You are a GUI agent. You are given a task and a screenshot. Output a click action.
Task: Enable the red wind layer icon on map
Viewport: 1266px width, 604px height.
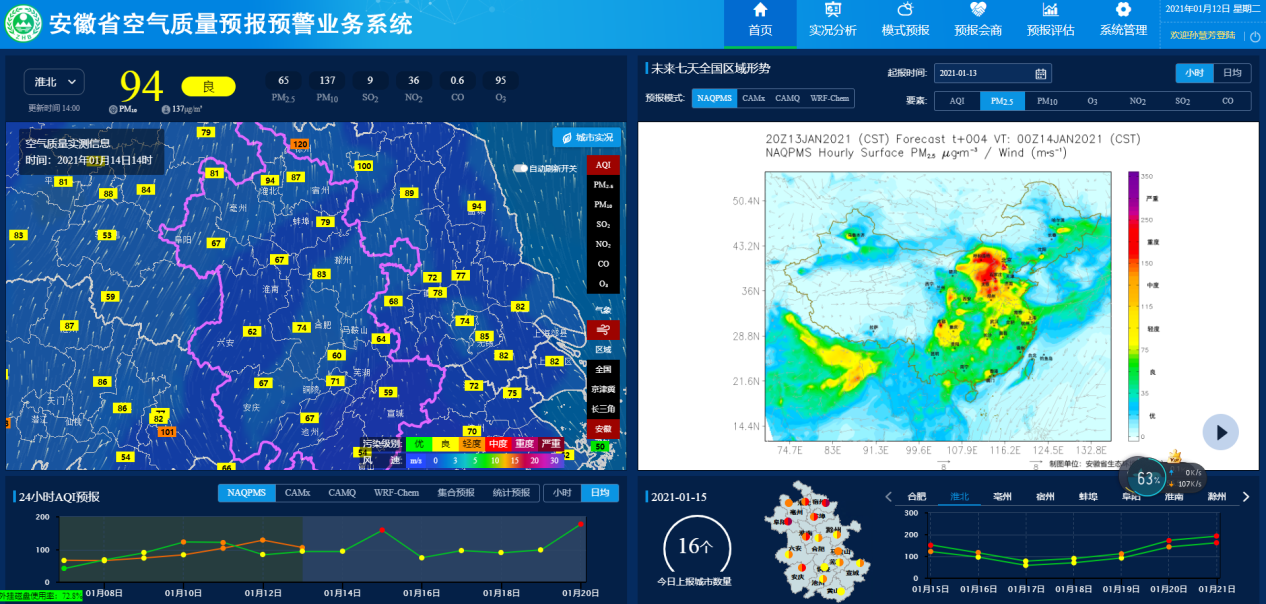pyautogui.click(x=603, y=329)
